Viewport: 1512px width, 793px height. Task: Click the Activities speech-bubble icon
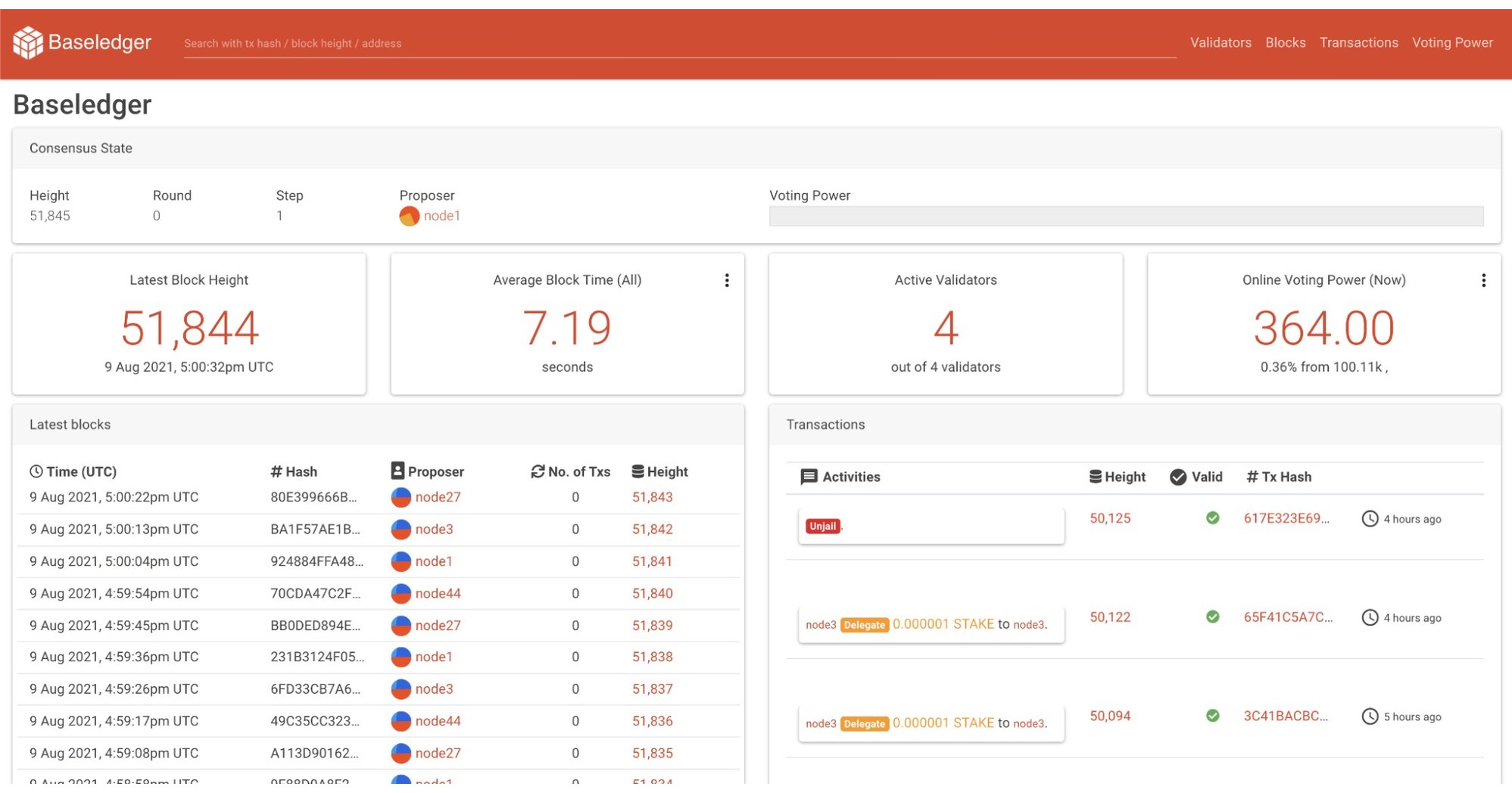click(809, 476)
